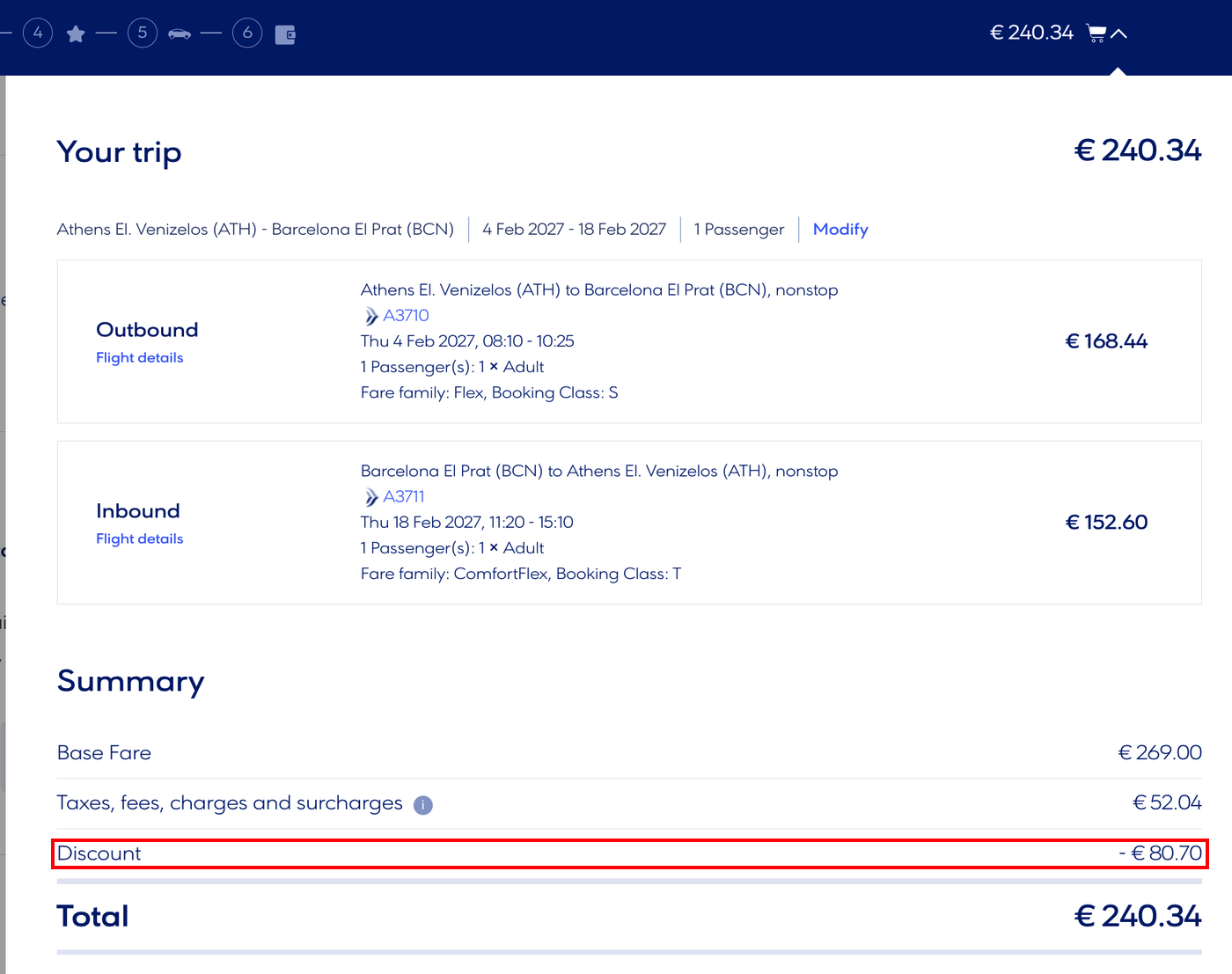Viewport: 1232px width, 974px height.
Task: Click the airline logo next to A3711
Action: [x=371, y=497]
